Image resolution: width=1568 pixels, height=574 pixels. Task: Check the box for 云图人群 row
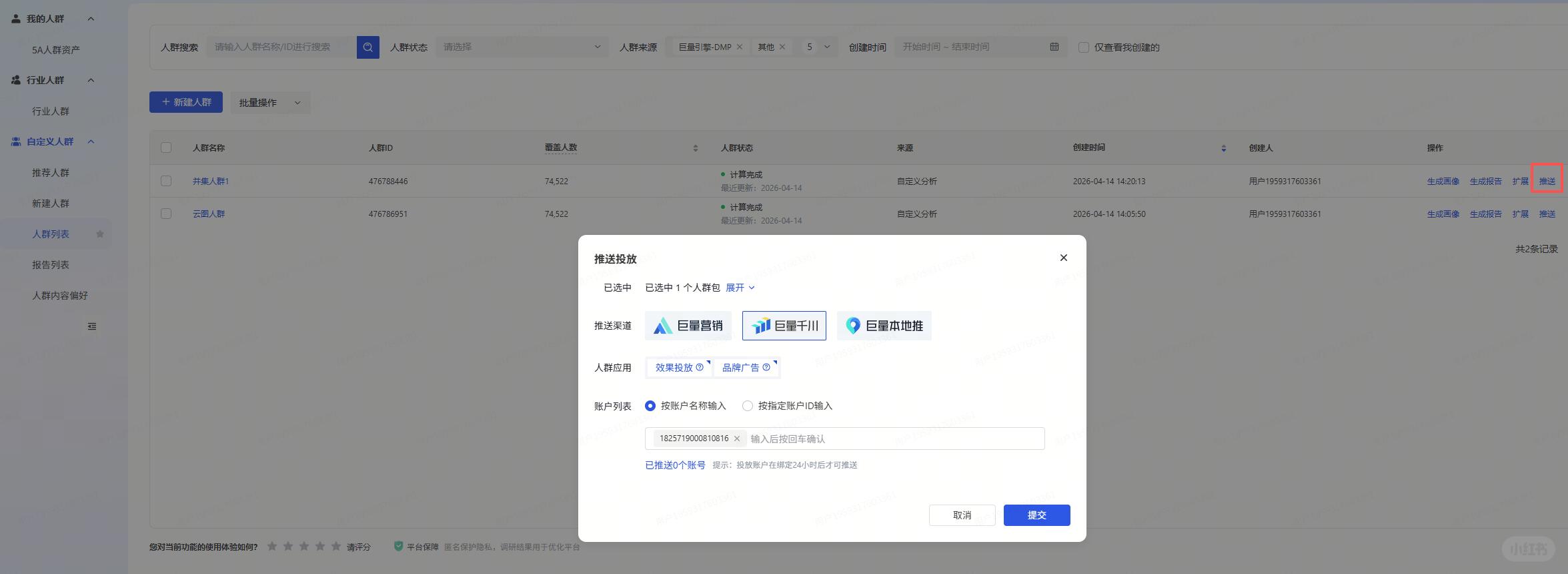(x=166, y=214)
